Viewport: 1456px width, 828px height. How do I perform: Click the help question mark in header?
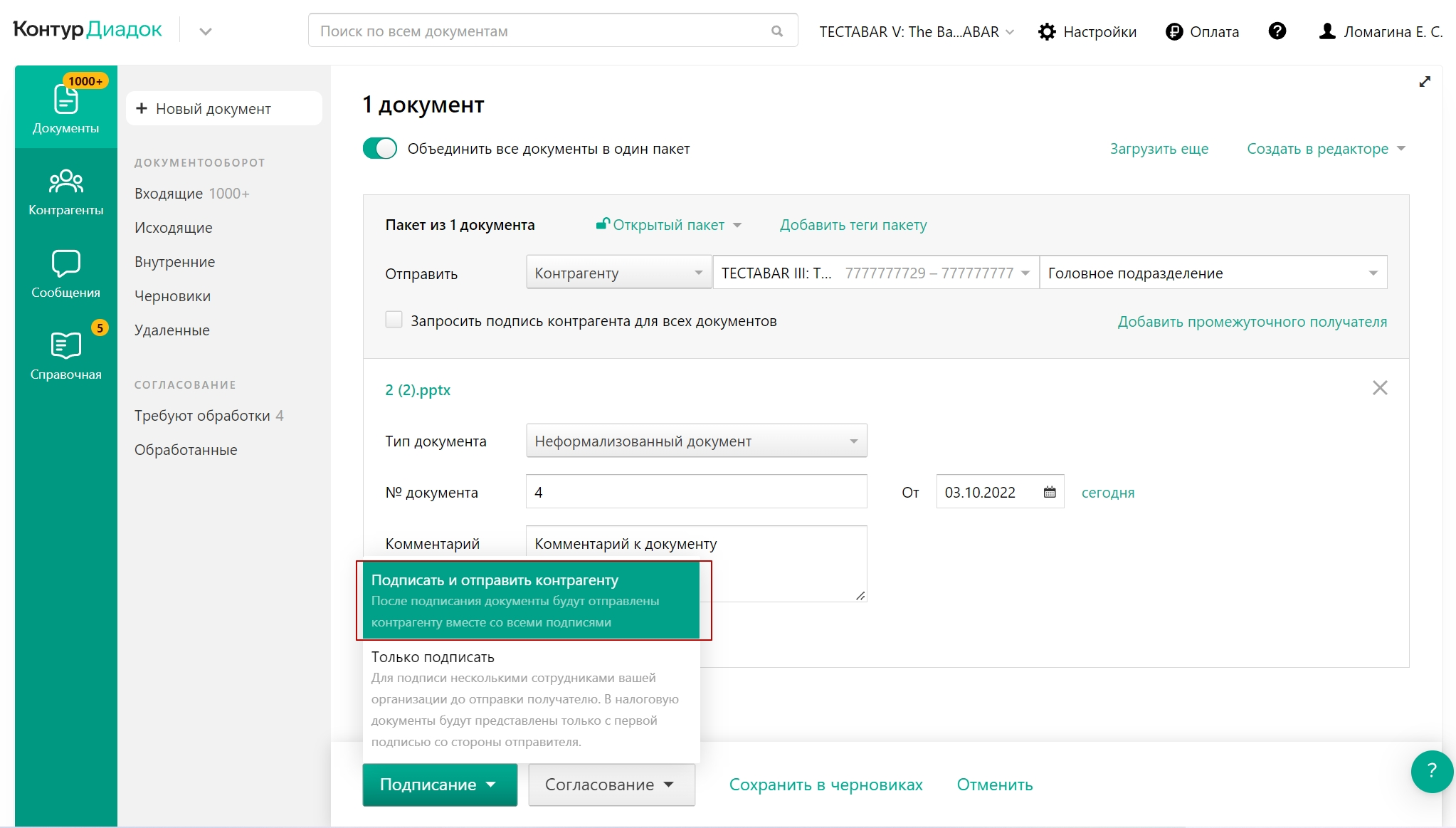[x=1277, y=31]
